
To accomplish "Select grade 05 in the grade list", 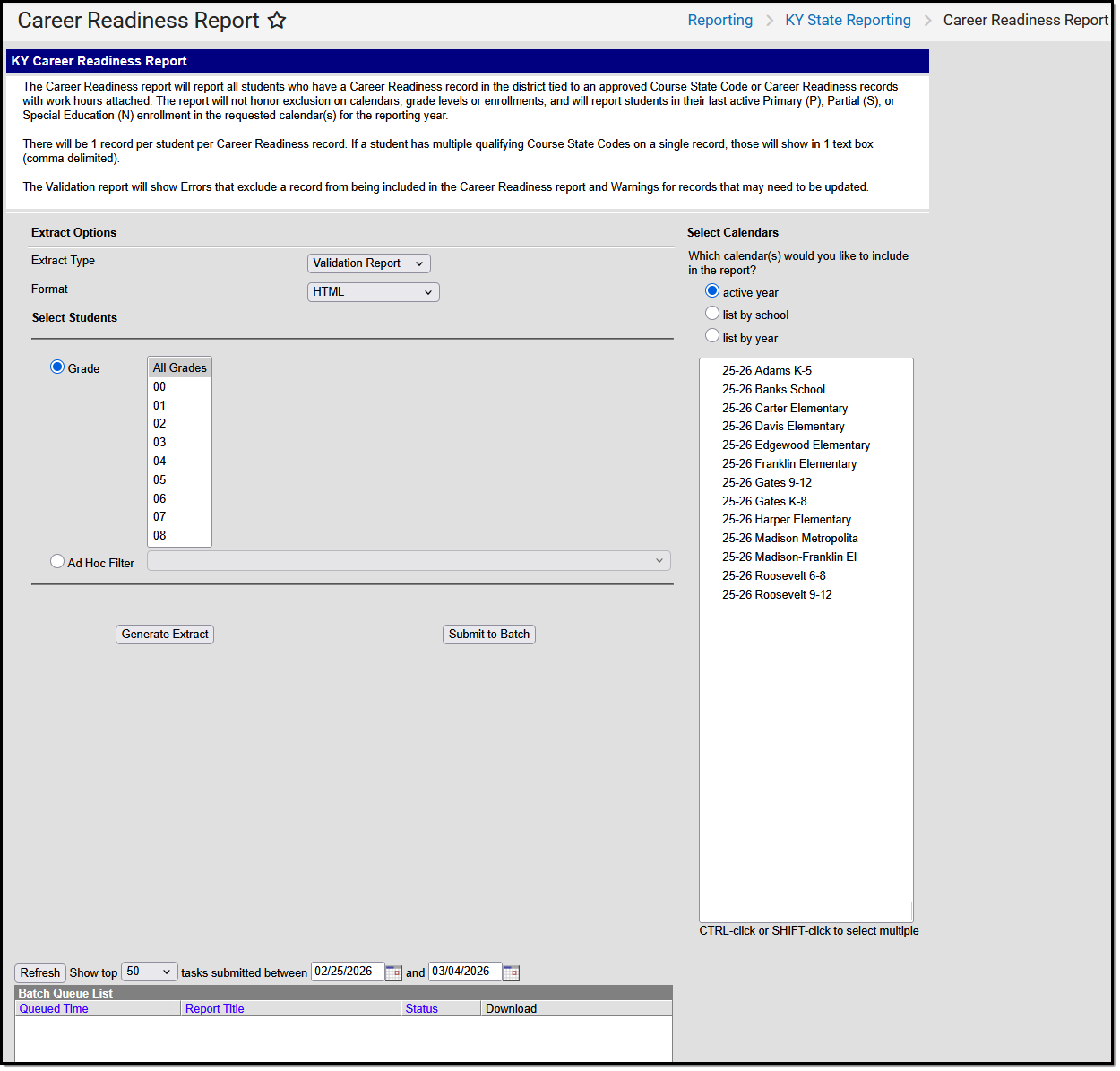I will (x=159, y=479).
